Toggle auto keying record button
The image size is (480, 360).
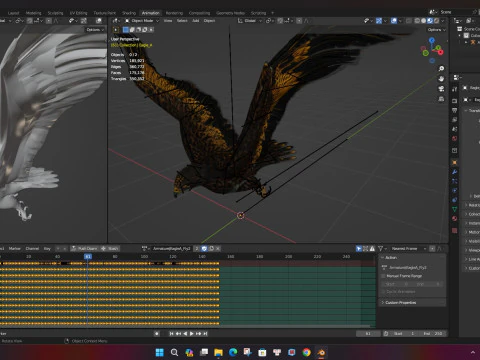[157, 334]
